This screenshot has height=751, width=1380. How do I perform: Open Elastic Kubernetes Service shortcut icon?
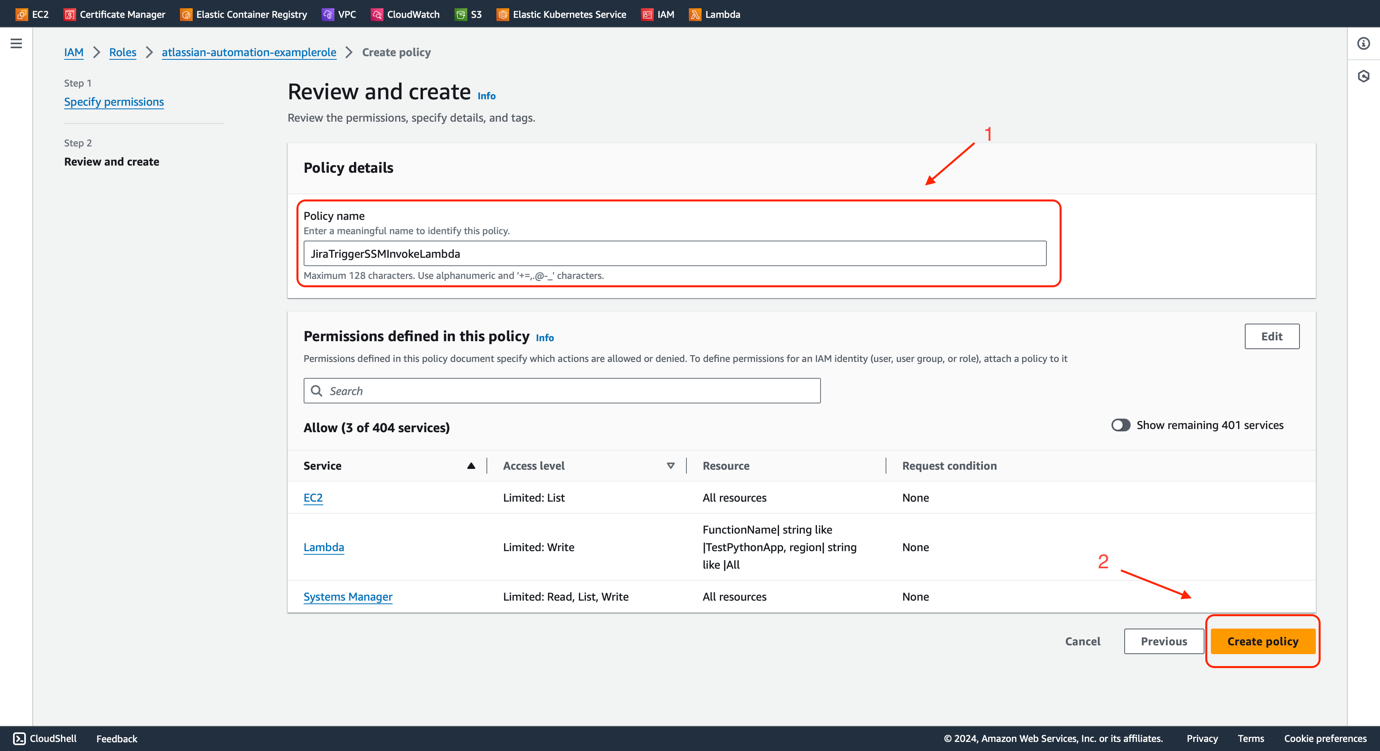point(503,14)
